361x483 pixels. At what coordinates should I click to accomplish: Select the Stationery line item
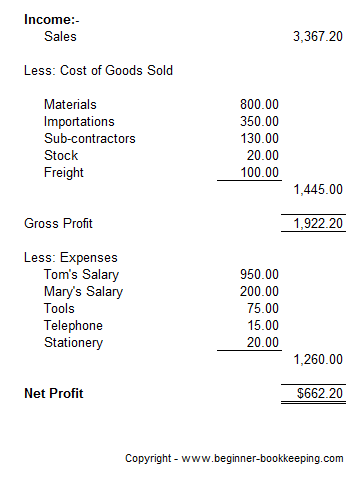74,343
